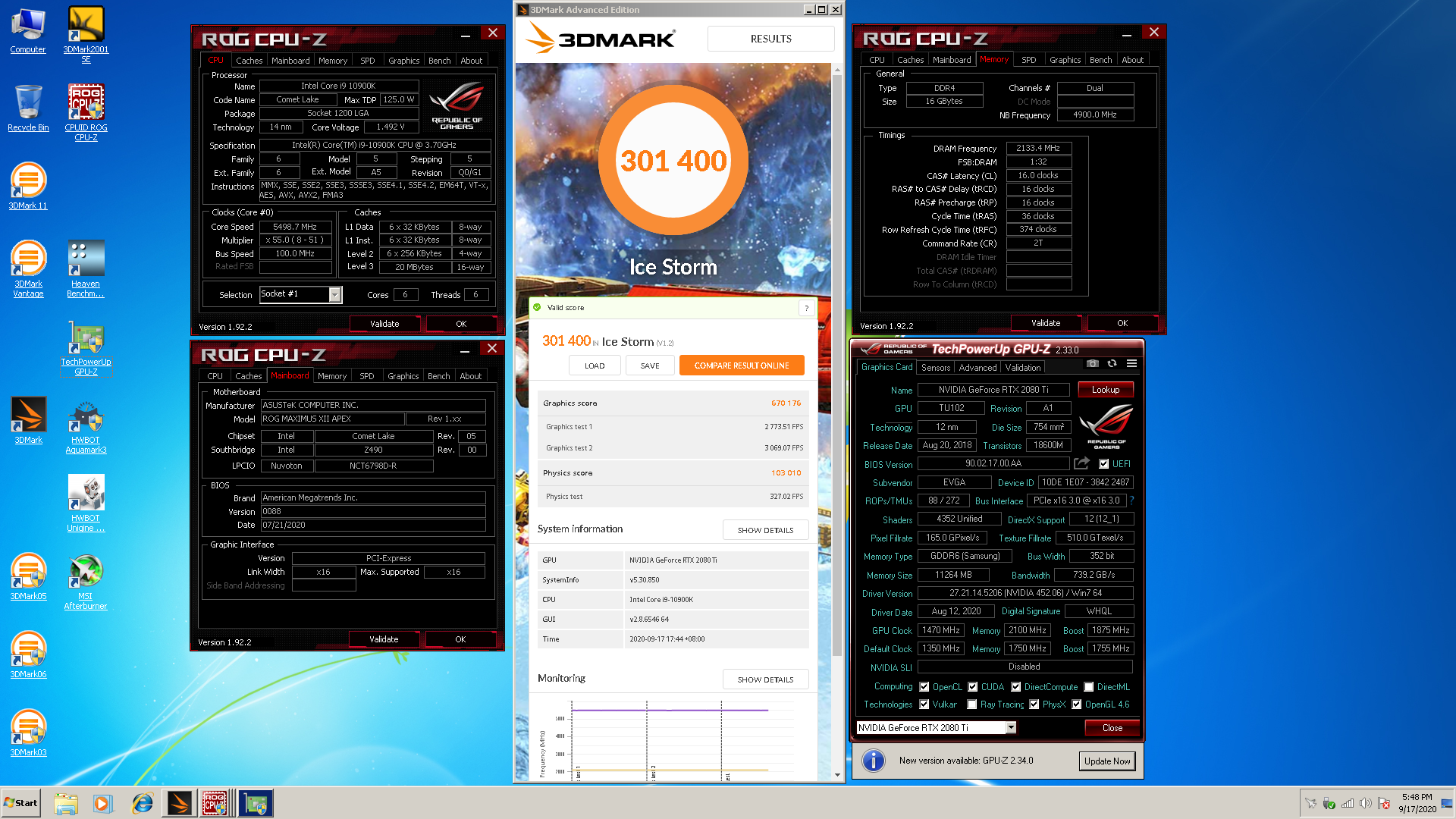Toggle the DirectML checkbox
The width and height of the screenshot is (1456, 819).
(x=1088, y=687)
